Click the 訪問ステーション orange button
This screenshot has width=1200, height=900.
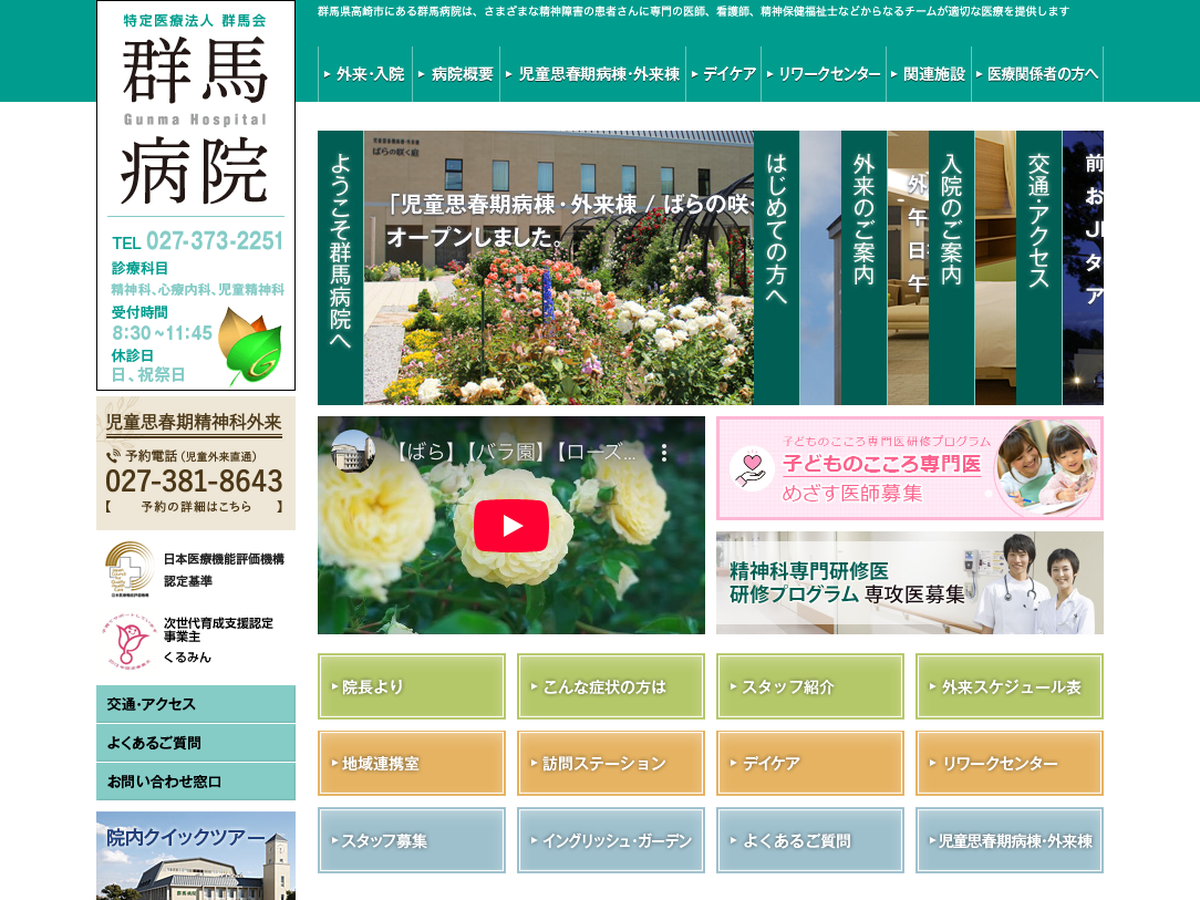[x=610, y=763]
